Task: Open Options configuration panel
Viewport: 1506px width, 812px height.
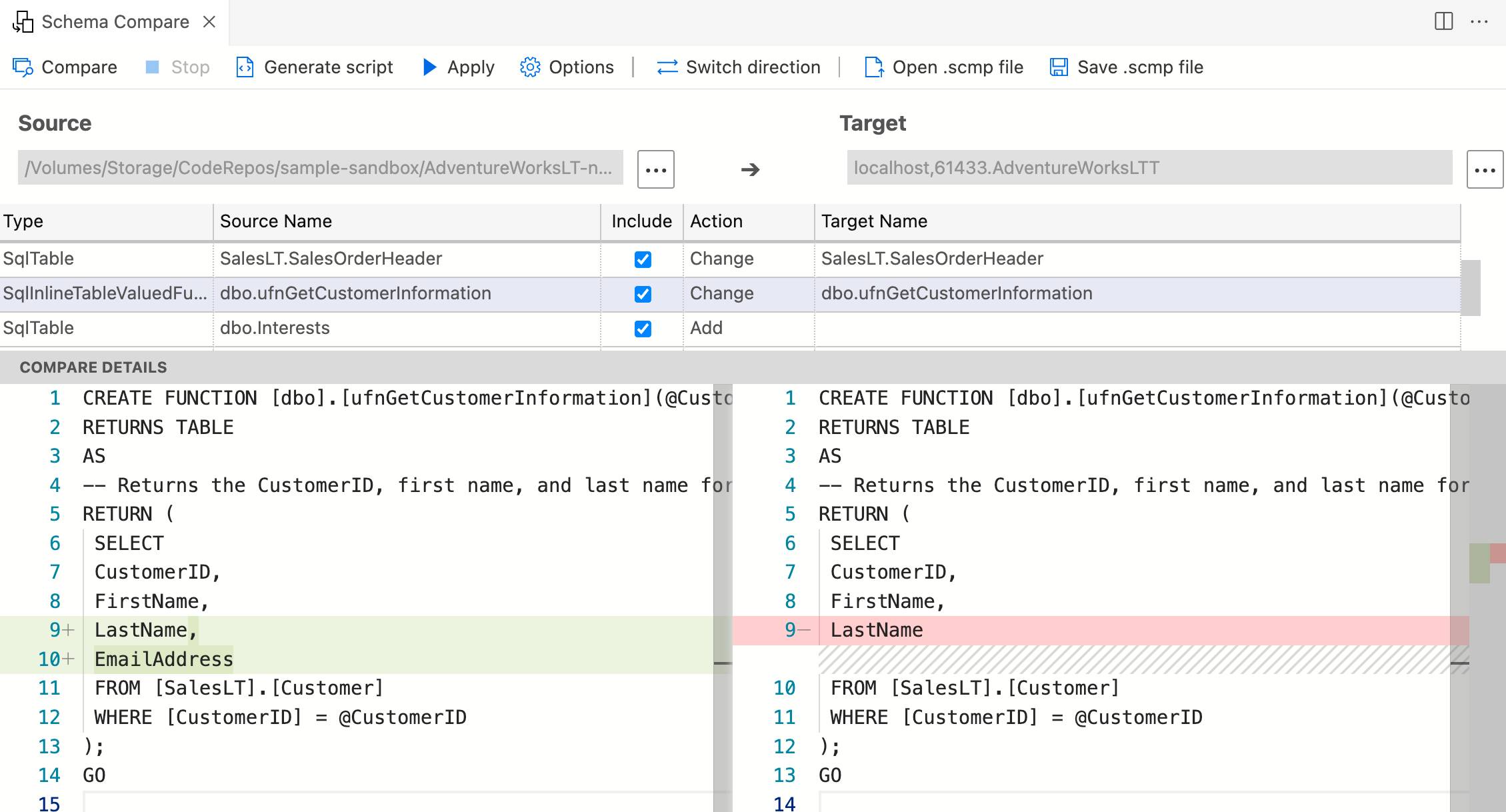Action: 567,67
